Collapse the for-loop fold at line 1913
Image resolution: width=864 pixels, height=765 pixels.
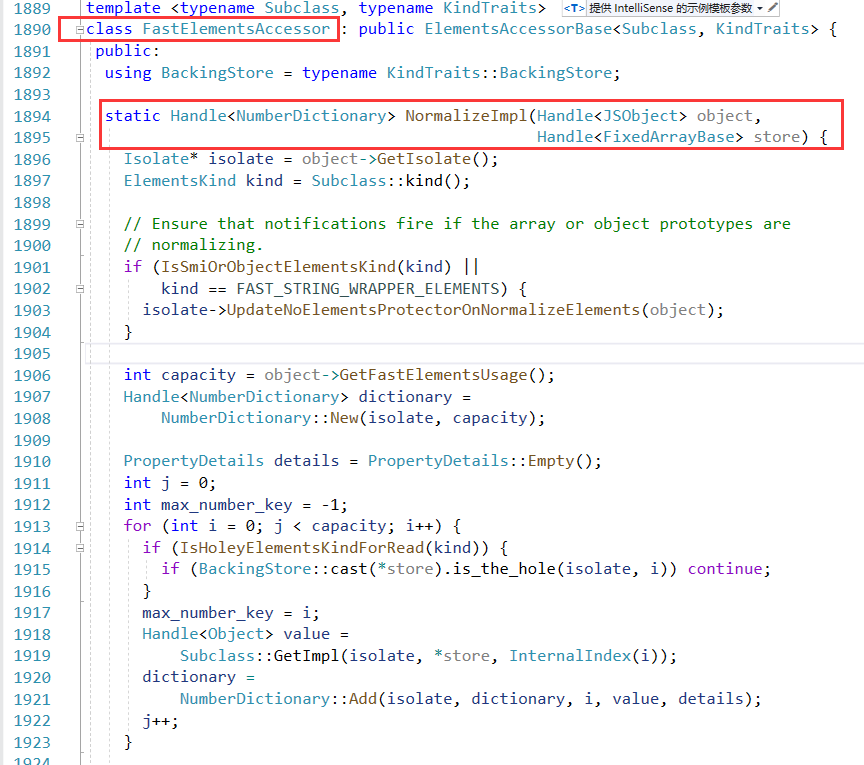80,526
